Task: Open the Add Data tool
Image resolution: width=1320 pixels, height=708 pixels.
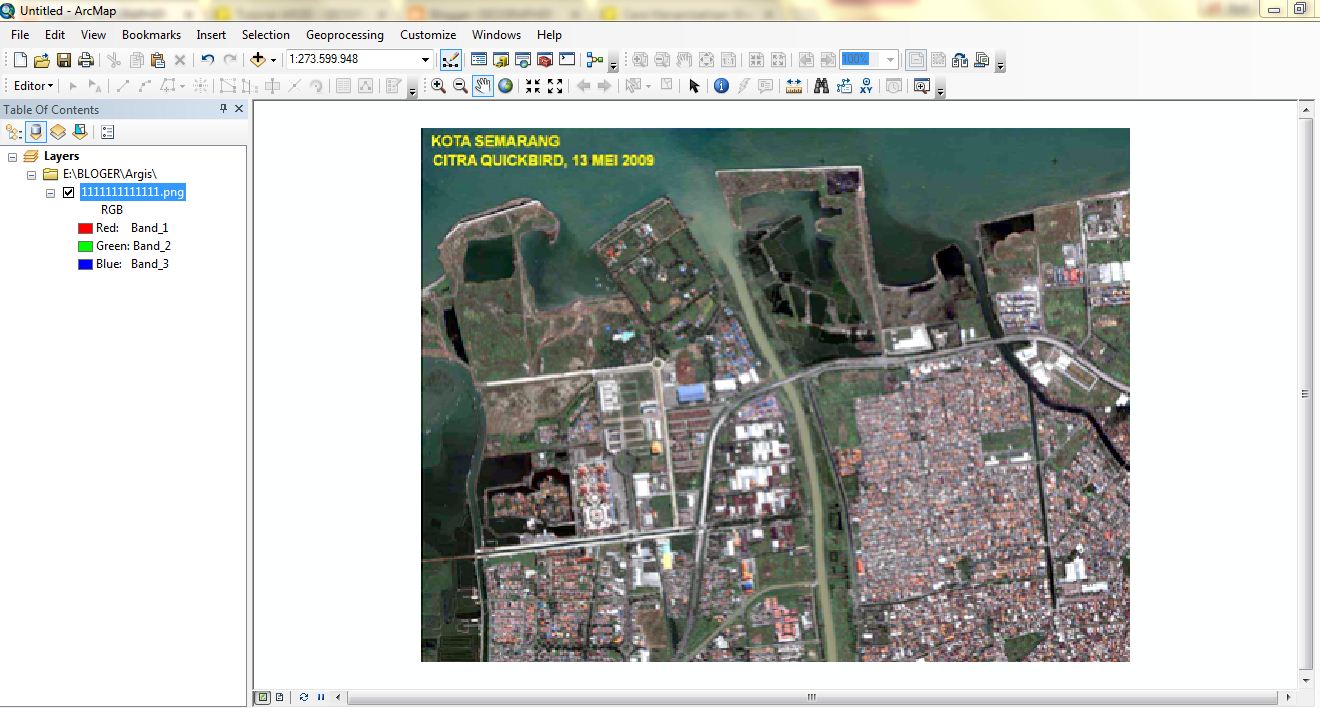Action: point(258,59)
